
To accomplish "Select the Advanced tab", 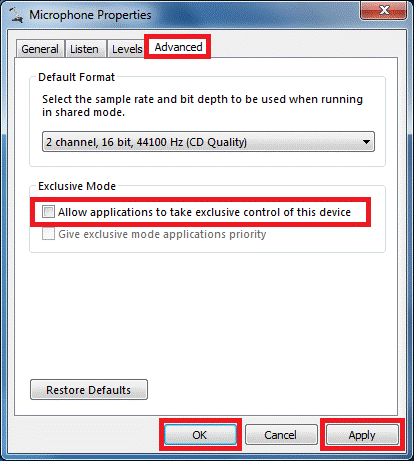I will click(178, 47).
